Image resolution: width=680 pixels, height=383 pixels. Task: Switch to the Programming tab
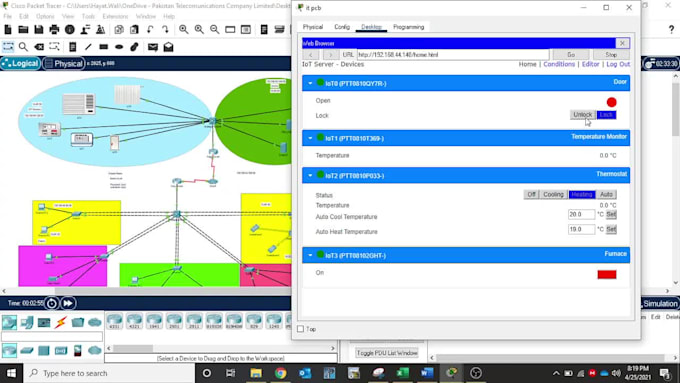[409, 27]
